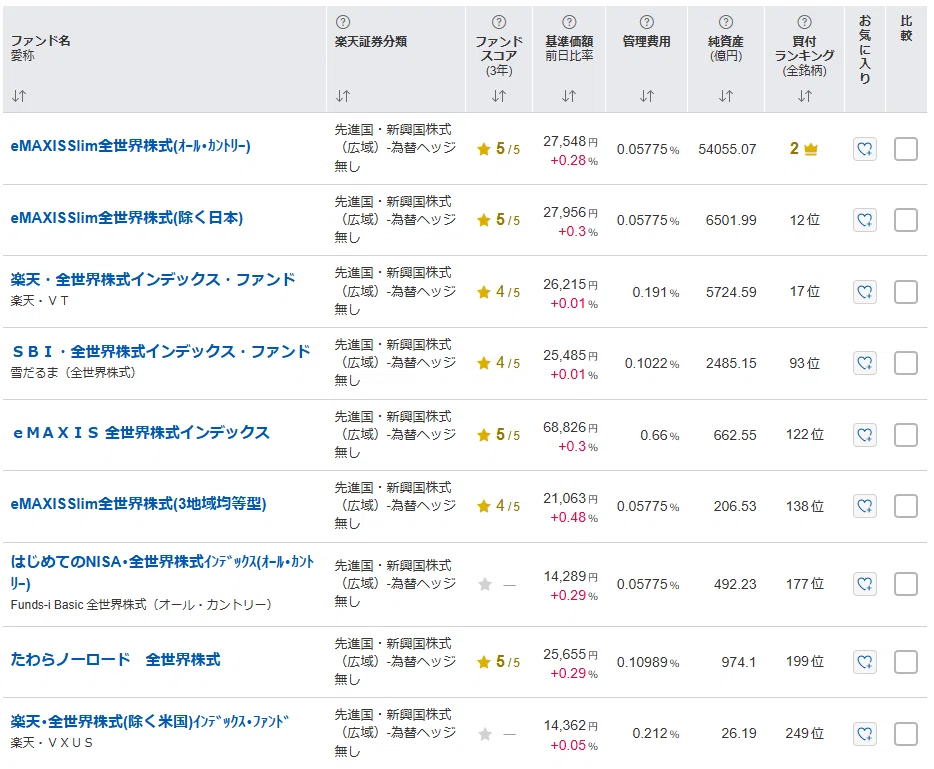Check compare box for eMAXIS Slim オール・カントリー
The width and height of the screenshot is (934, 769).
(x=905, y=148)
